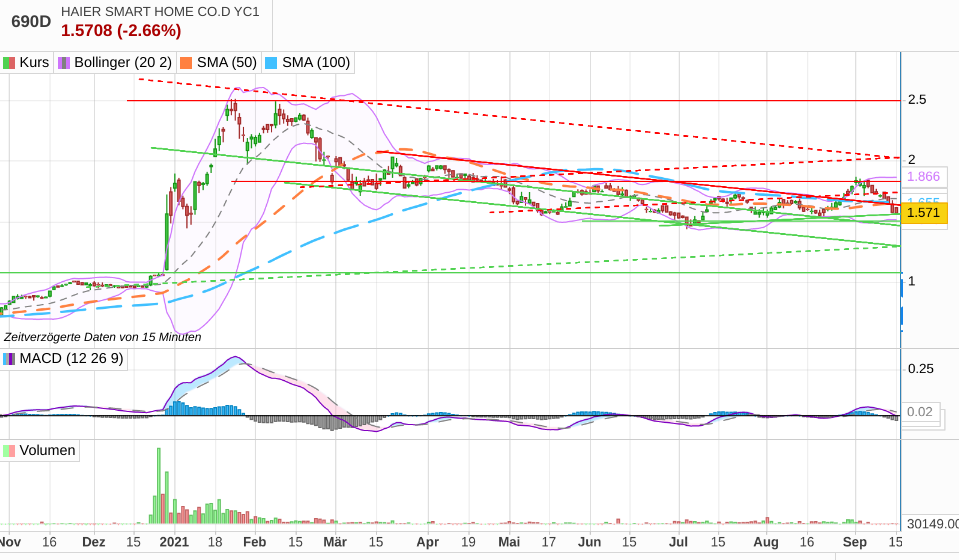Toggle the SMA (100) indicator legend
Viewport: 959px width, 560px height.
[308, 63]
